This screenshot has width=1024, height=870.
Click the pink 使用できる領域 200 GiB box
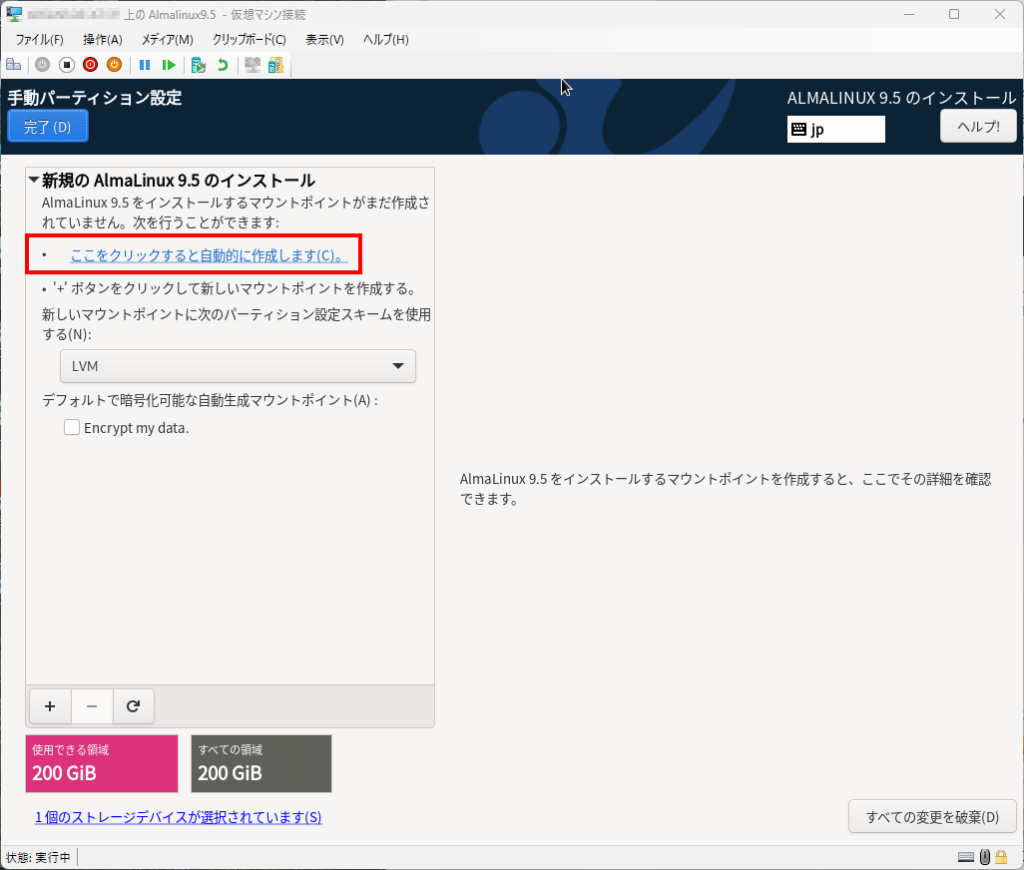click(102, 763)
